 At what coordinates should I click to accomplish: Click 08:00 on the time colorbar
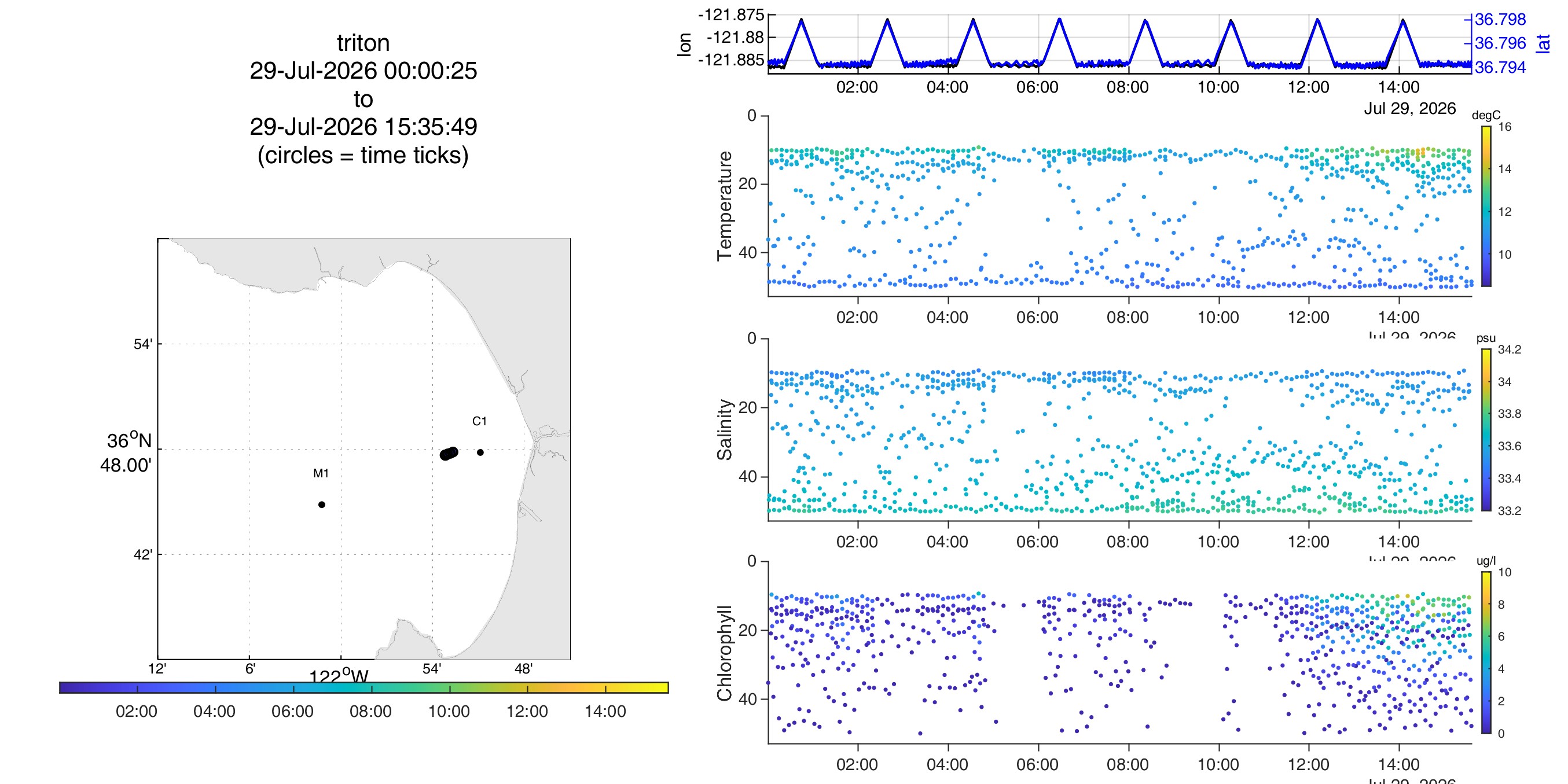[370, 711]
